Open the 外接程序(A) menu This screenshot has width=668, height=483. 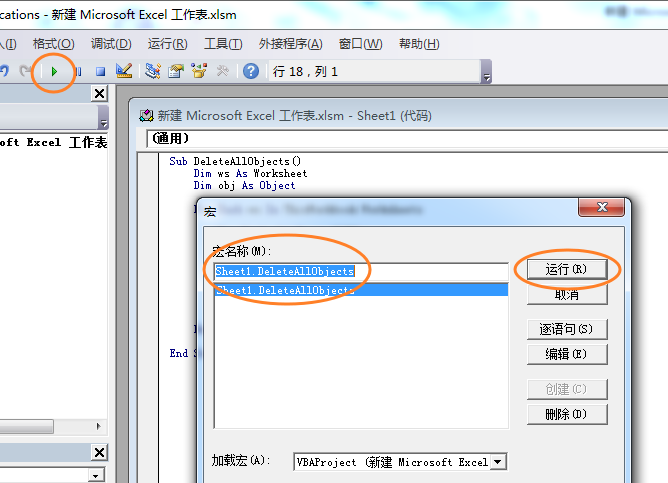tap(290, 44)
